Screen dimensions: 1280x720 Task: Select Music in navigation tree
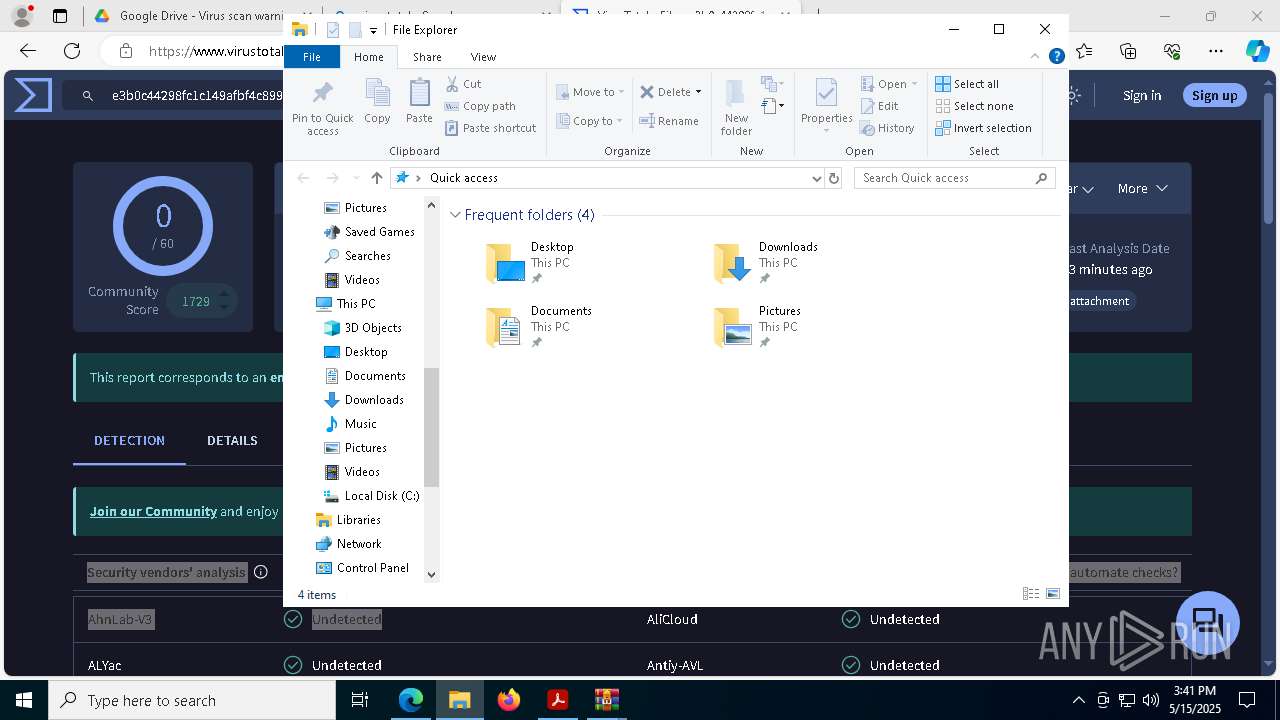[x=351, y=424]
